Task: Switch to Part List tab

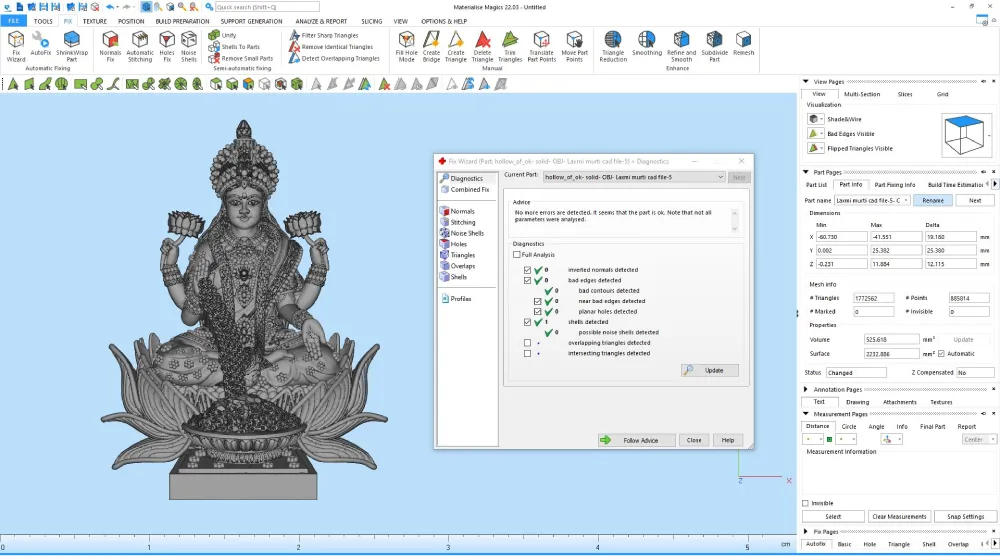Action: pyautogui.click(x=816, y=185)
